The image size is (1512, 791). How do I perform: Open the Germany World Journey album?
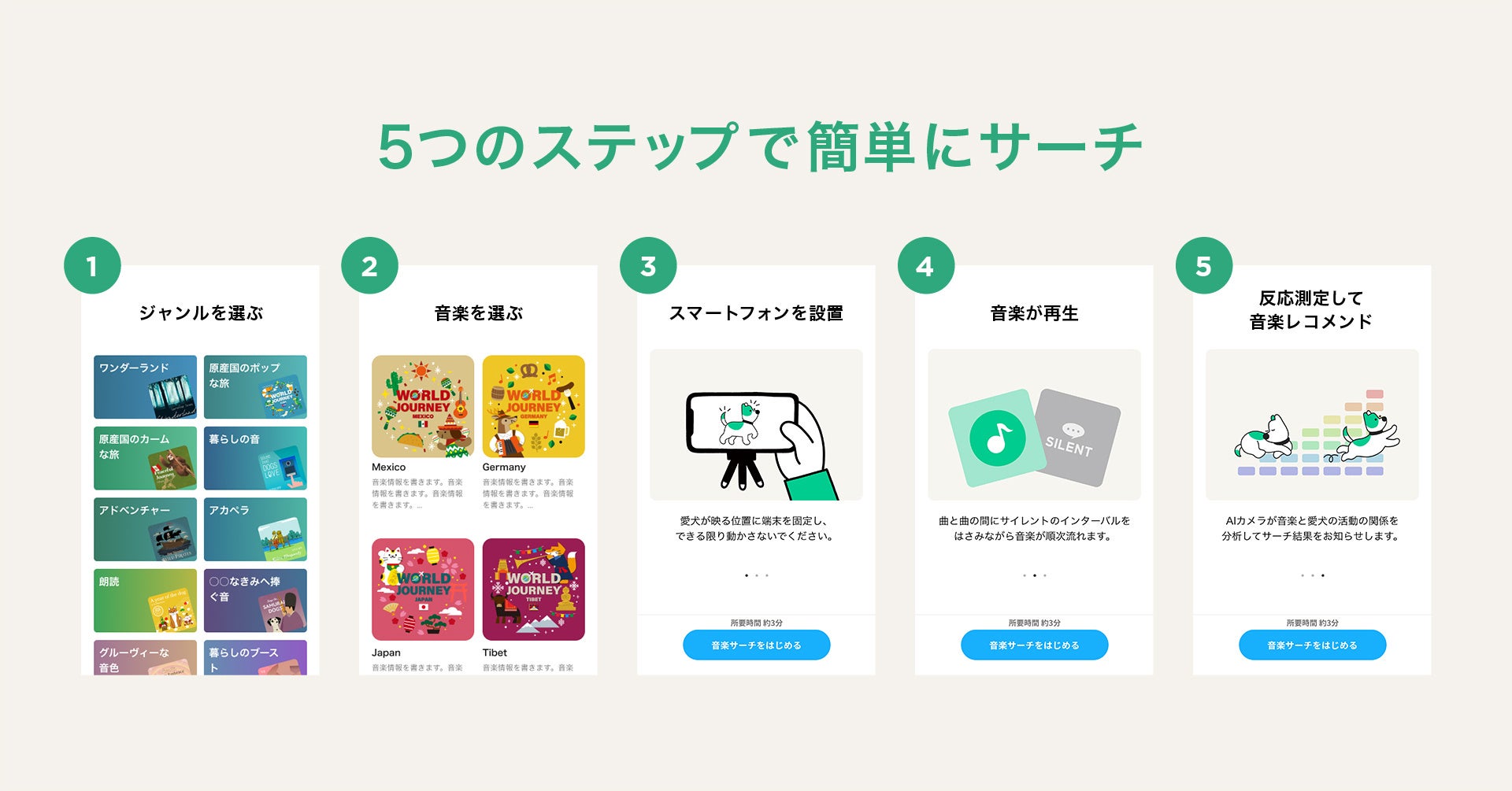(534, 406)
